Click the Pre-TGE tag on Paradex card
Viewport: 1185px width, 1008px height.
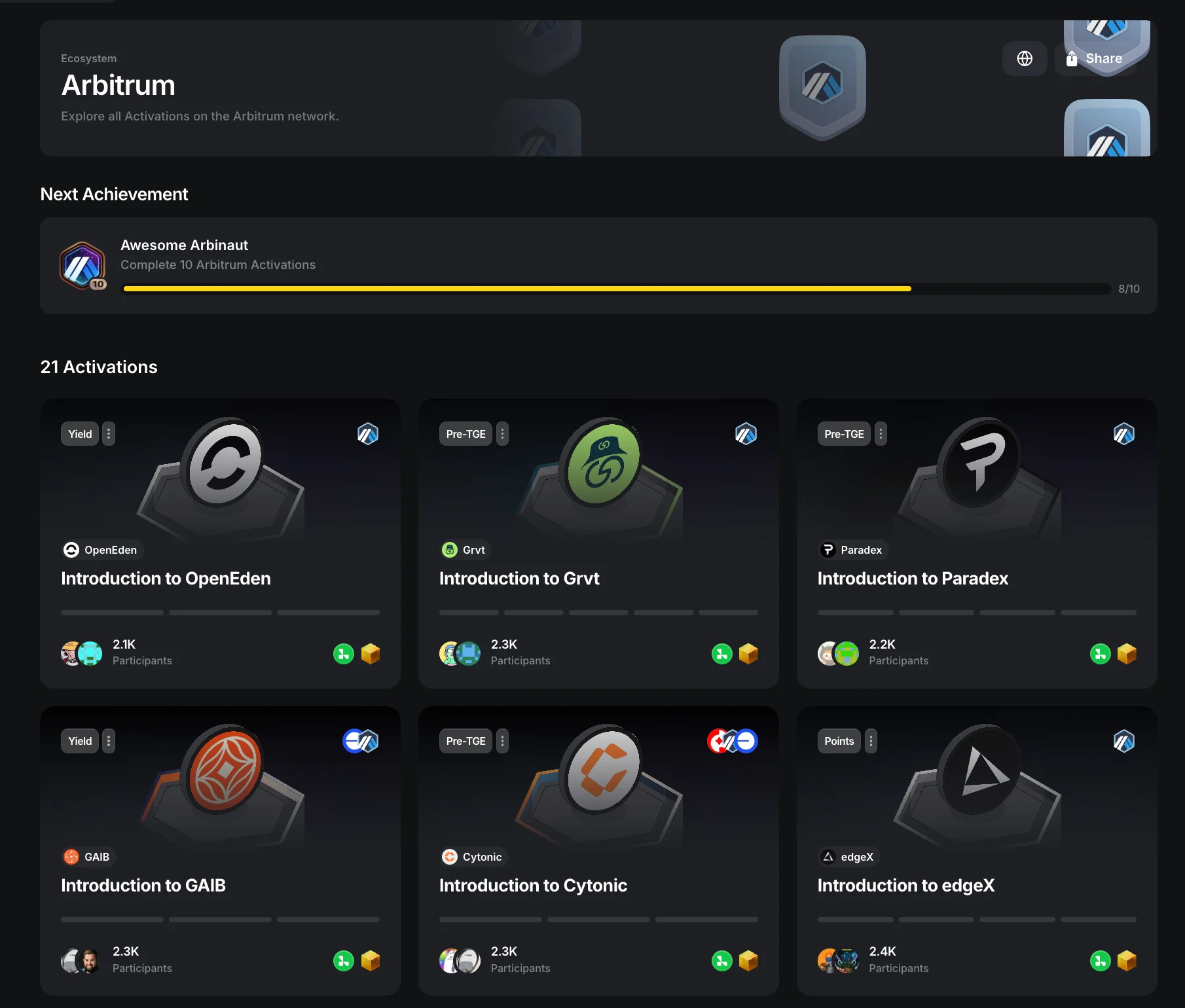pos(844,434)
